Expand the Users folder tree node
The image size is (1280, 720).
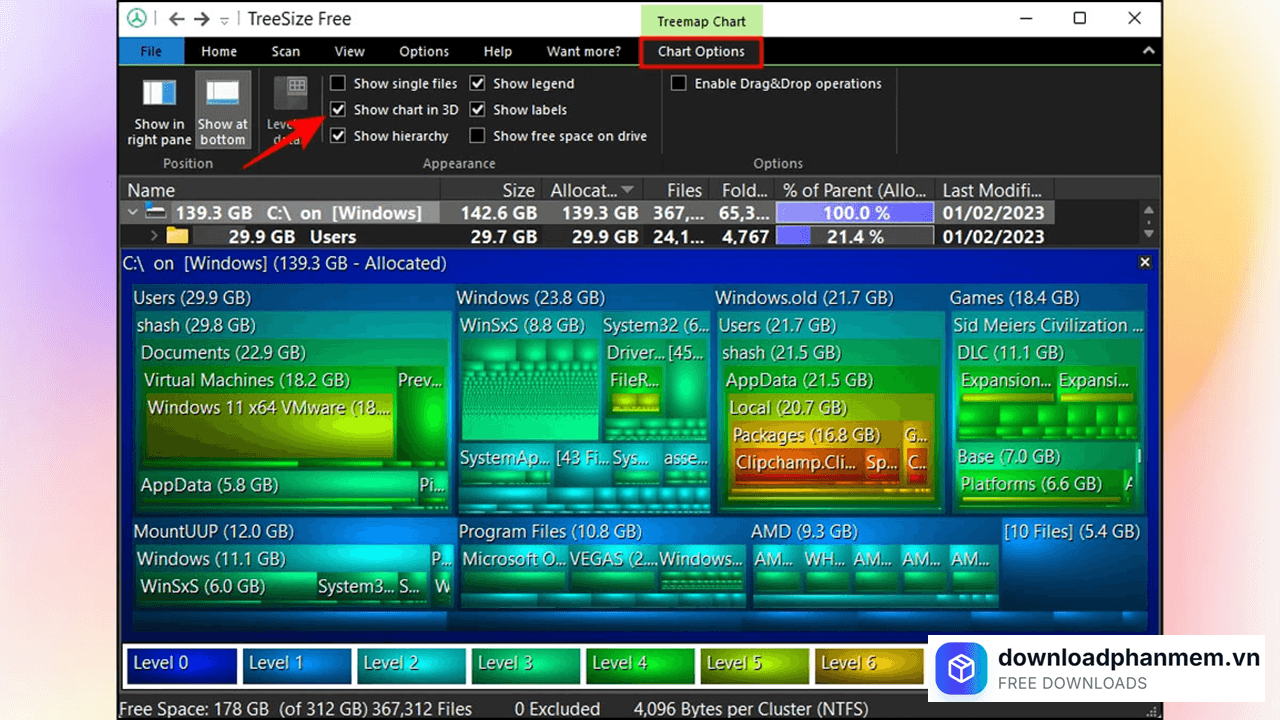tap(153, 237)
